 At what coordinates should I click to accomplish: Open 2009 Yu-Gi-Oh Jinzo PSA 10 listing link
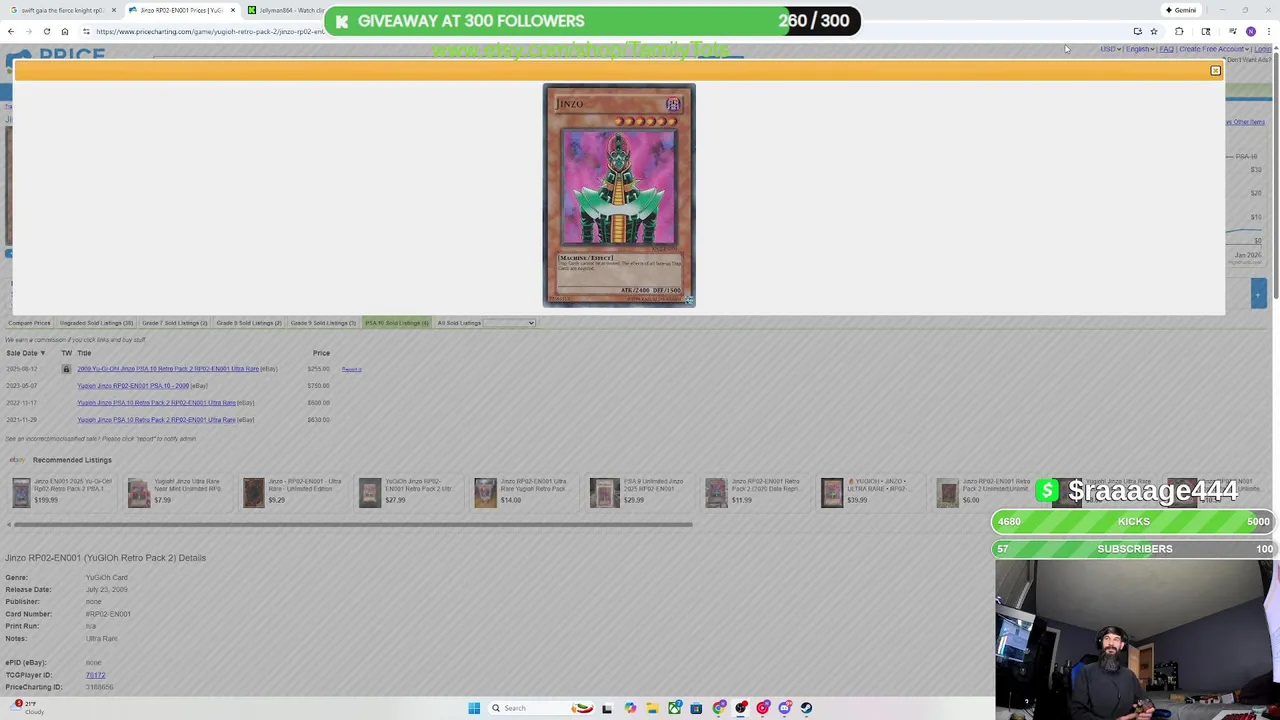pyautogui.click(x=168, y=369)
